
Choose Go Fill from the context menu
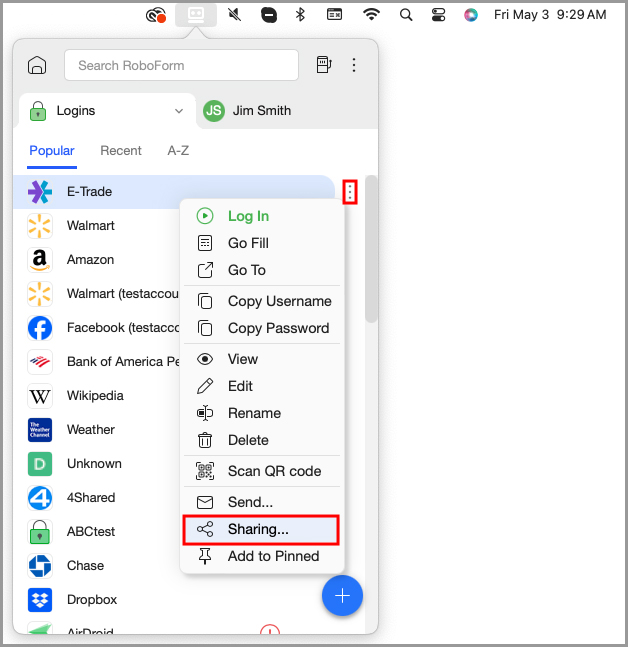(262, 243)
